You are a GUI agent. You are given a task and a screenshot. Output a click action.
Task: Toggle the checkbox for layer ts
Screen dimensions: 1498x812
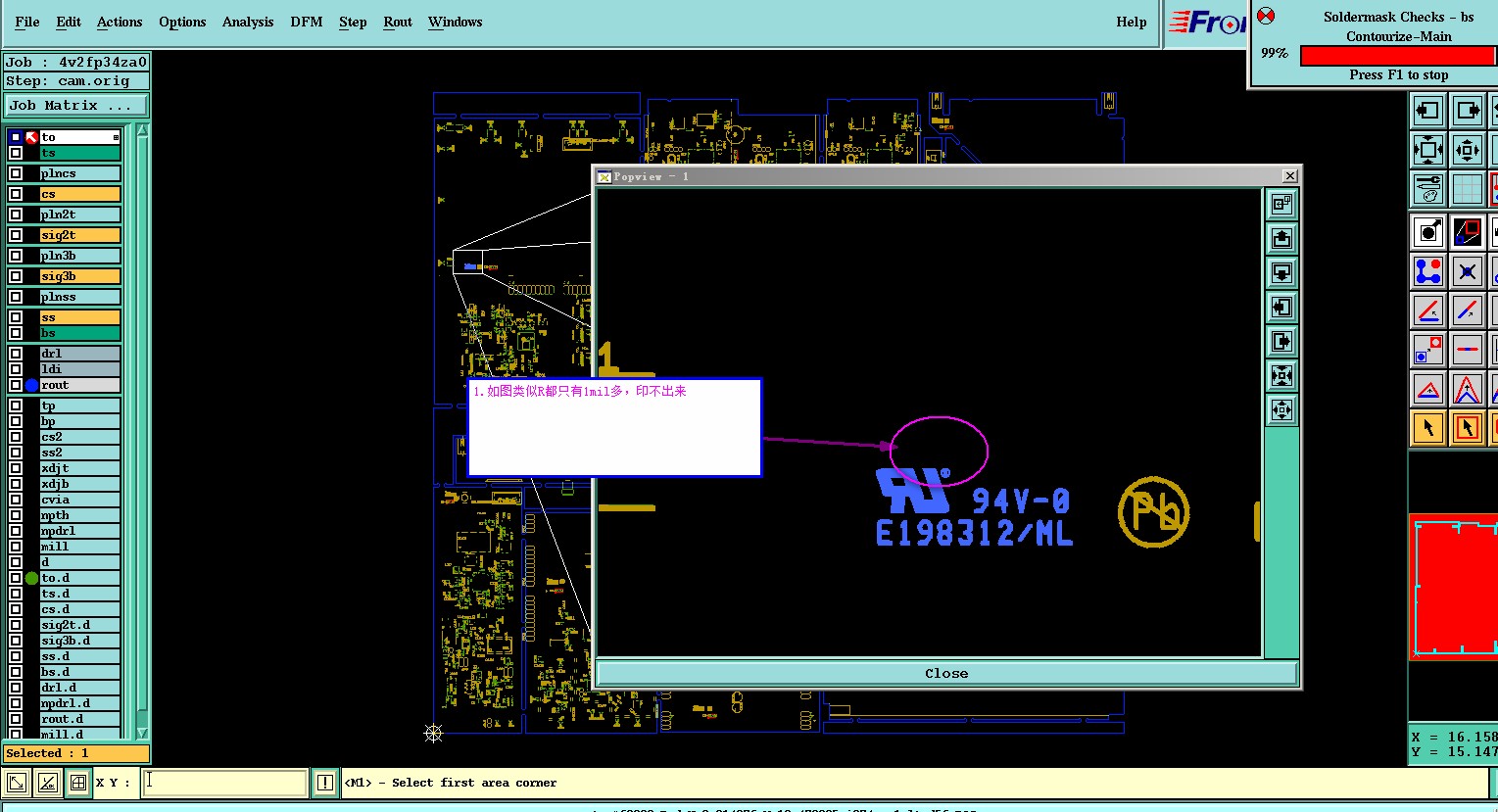click(16, 153)
